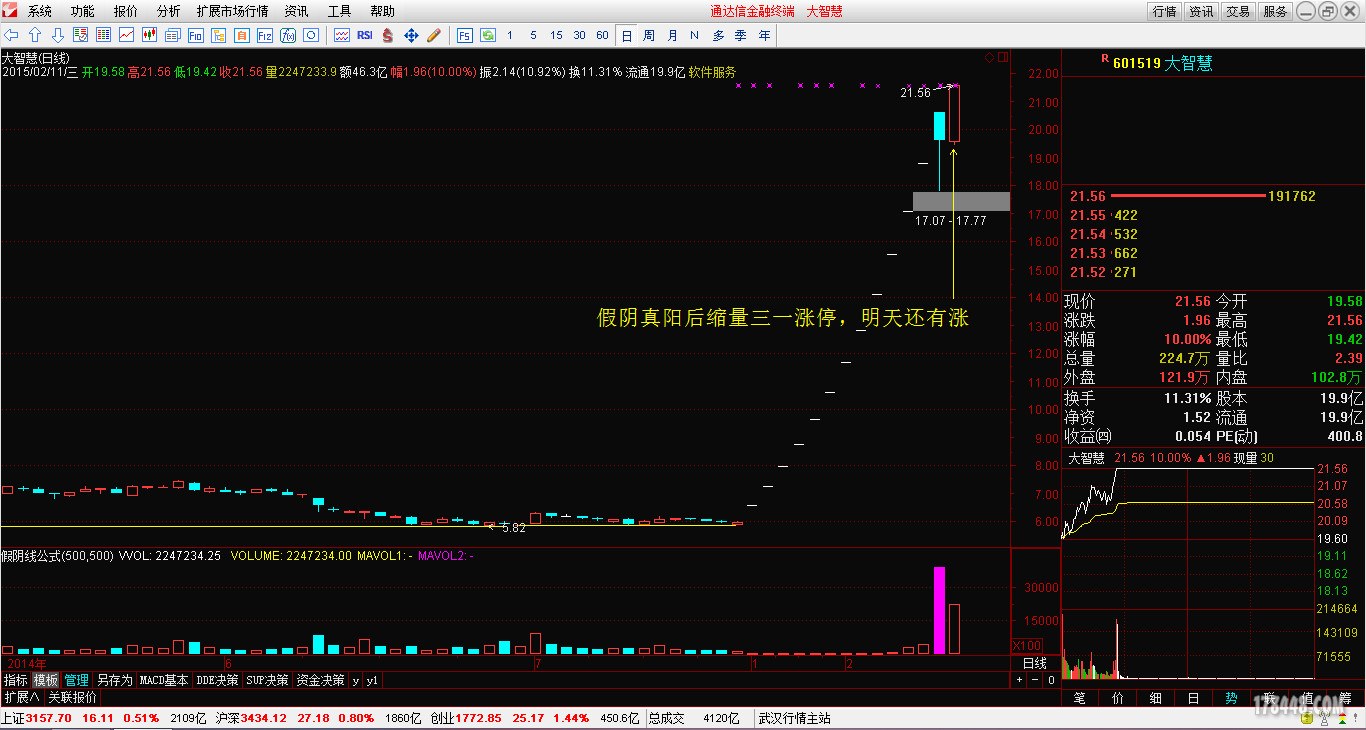1366x730 pixels.
Task: Open the candlestick chart icon
Action: point(149,35)
